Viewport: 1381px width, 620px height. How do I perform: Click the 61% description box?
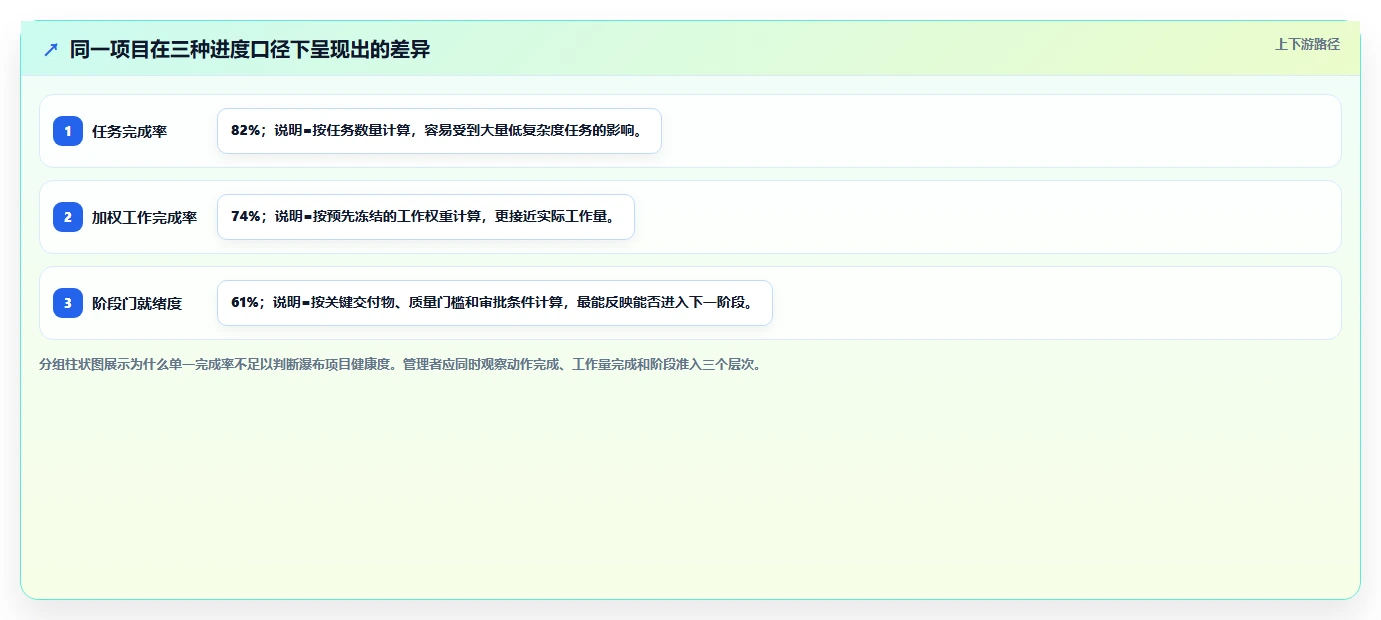(495, 303)
